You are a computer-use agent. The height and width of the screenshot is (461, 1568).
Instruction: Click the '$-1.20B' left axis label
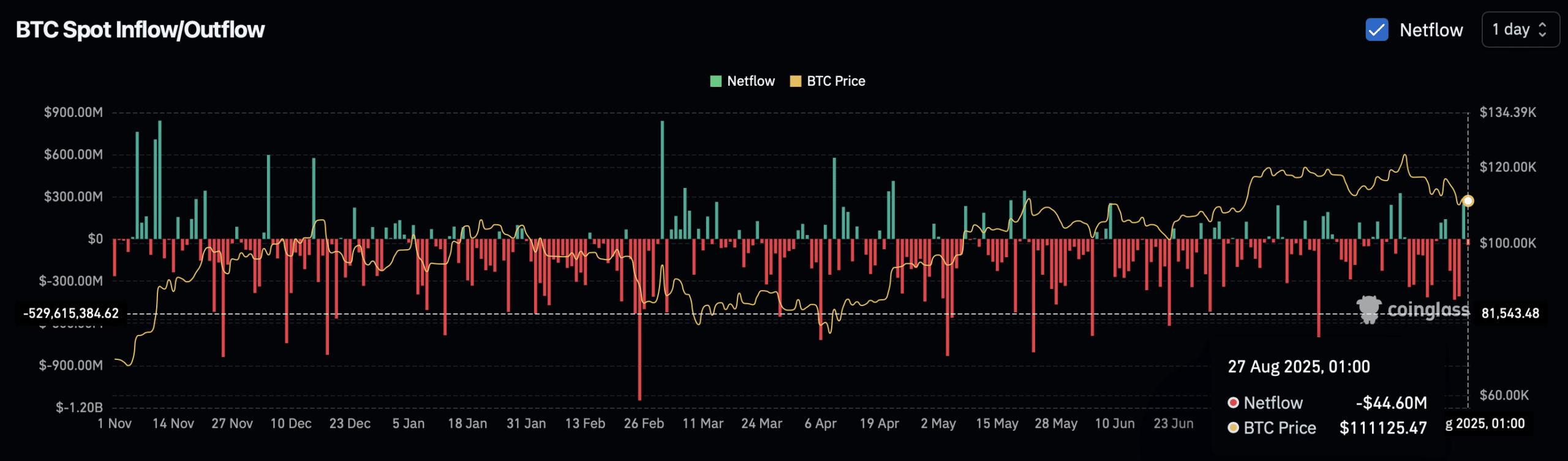[x=80, y=407]
